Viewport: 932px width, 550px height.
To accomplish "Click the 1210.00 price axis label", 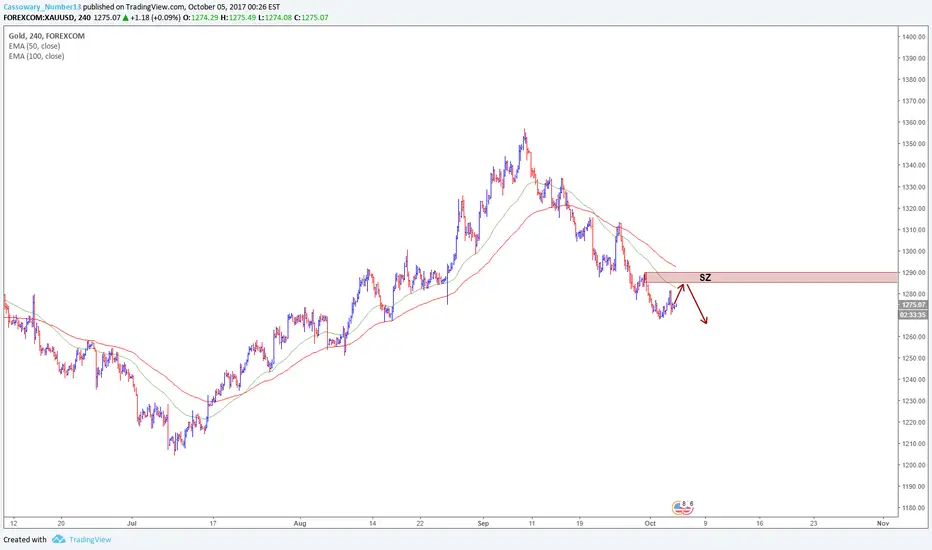I will click(x=914, y=444).
